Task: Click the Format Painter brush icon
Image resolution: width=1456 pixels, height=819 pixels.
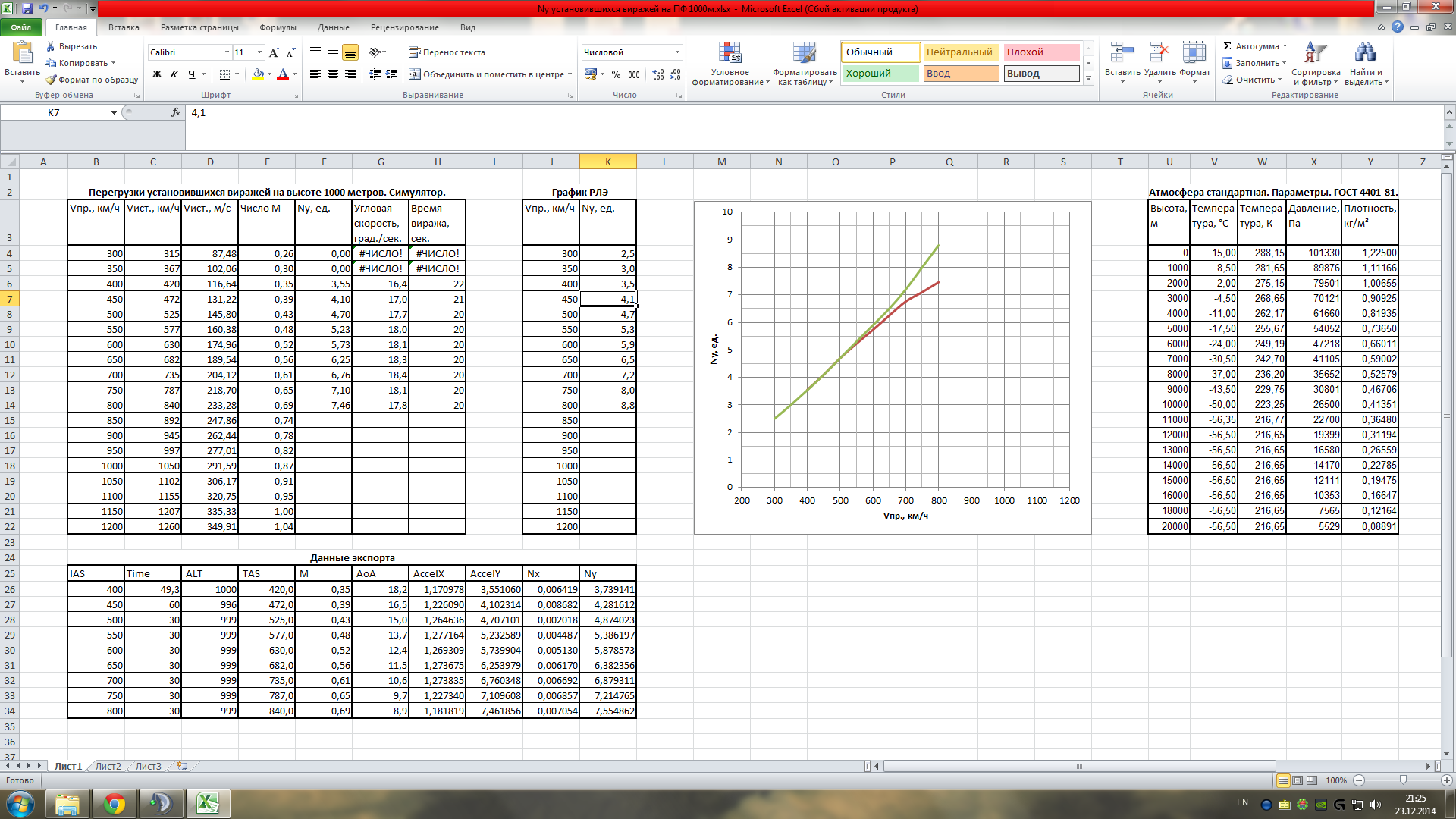Action: pyautogui.click(x=51, y=80)
